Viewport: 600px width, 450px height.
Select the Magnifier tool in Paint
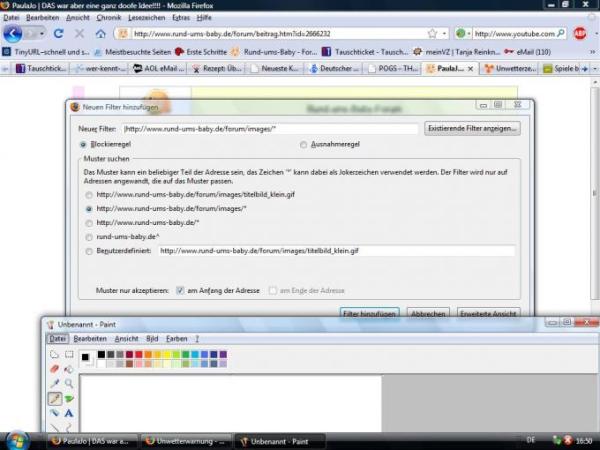tap(69, 383)
